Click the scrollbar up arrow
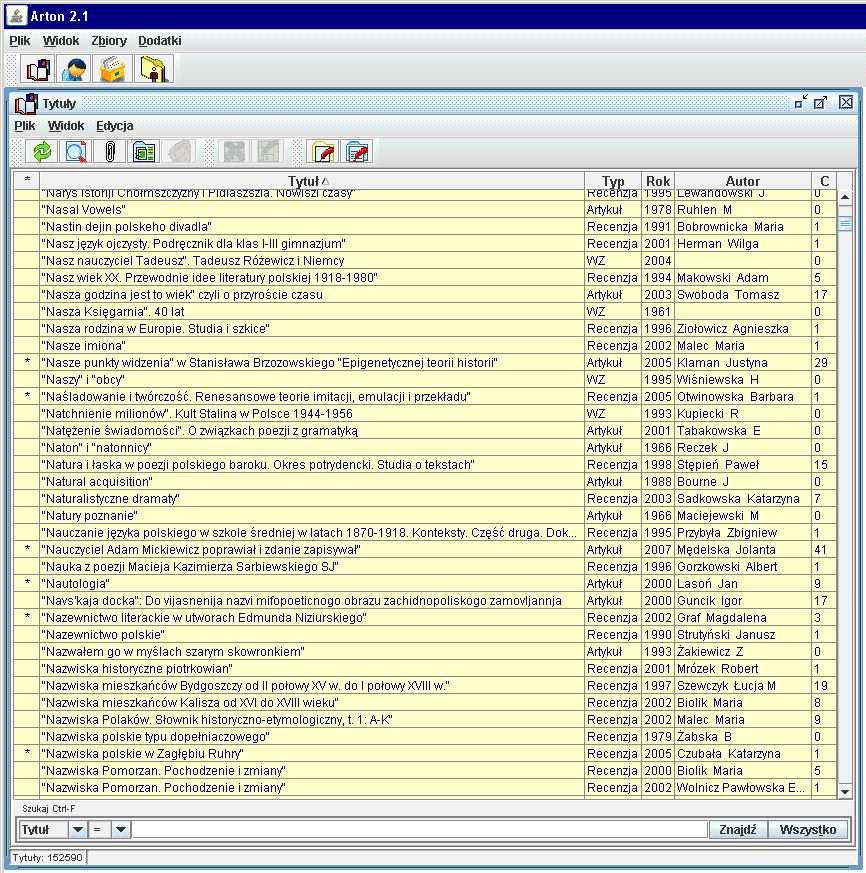 tap(845, 197)
